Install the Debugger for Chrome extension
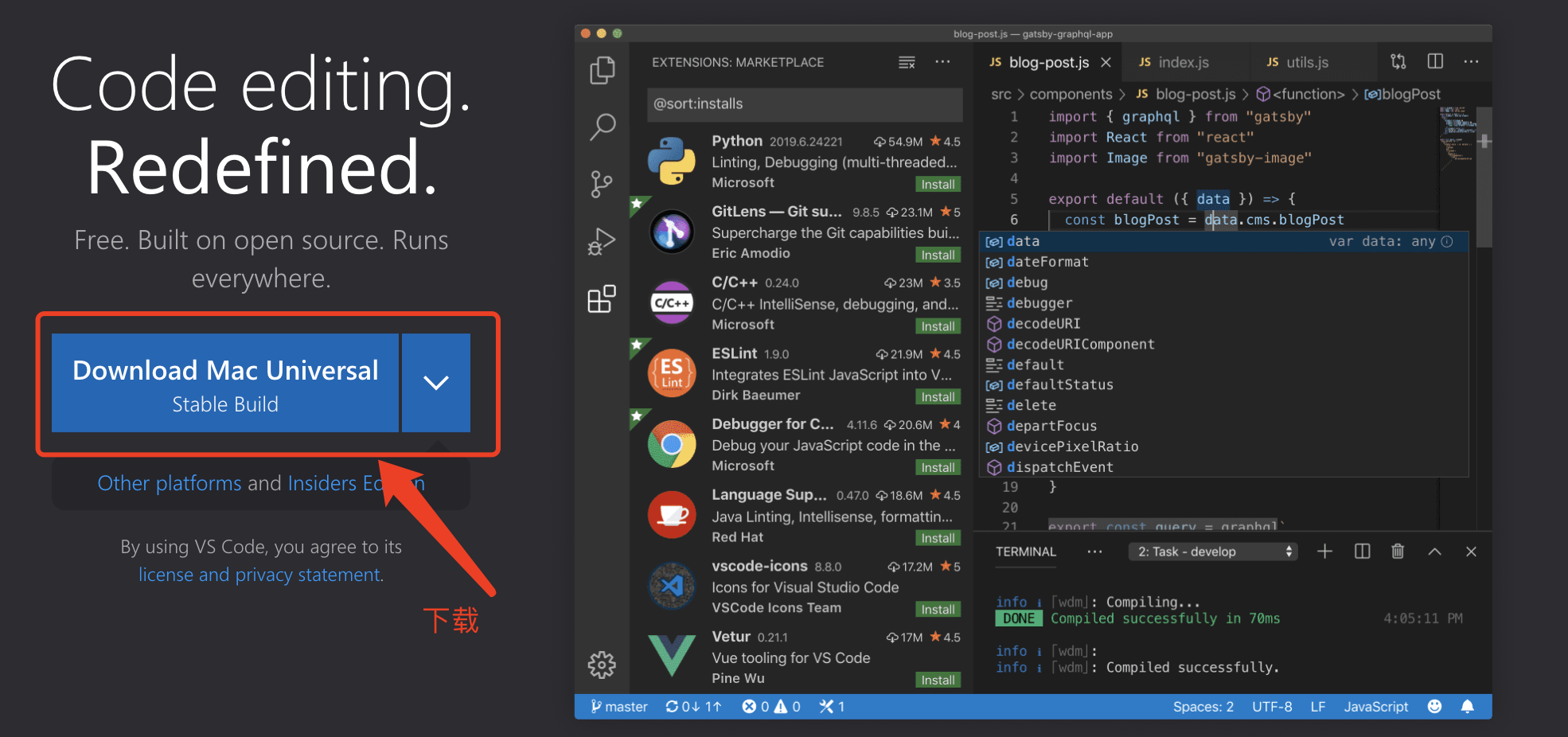This screenshot has width=1568, height=737. tap(938, 467)
